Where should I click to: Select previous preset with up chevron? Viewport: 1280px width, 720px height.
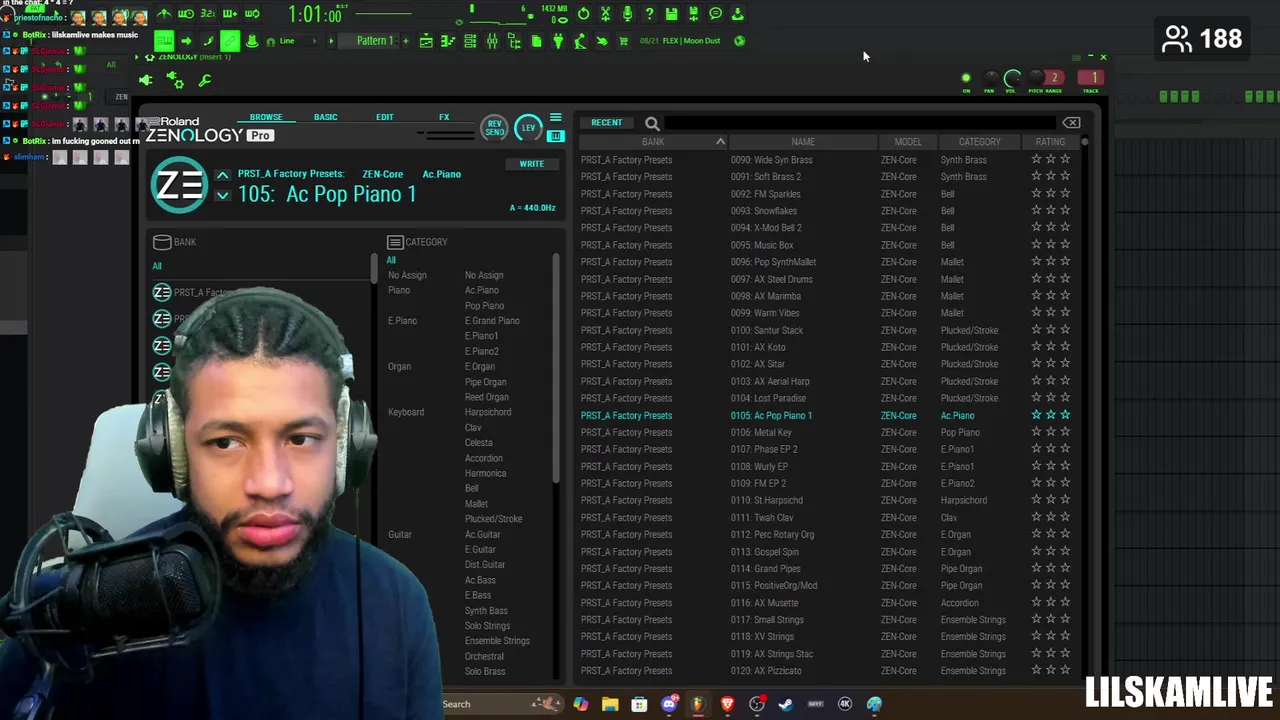[222, 175]
